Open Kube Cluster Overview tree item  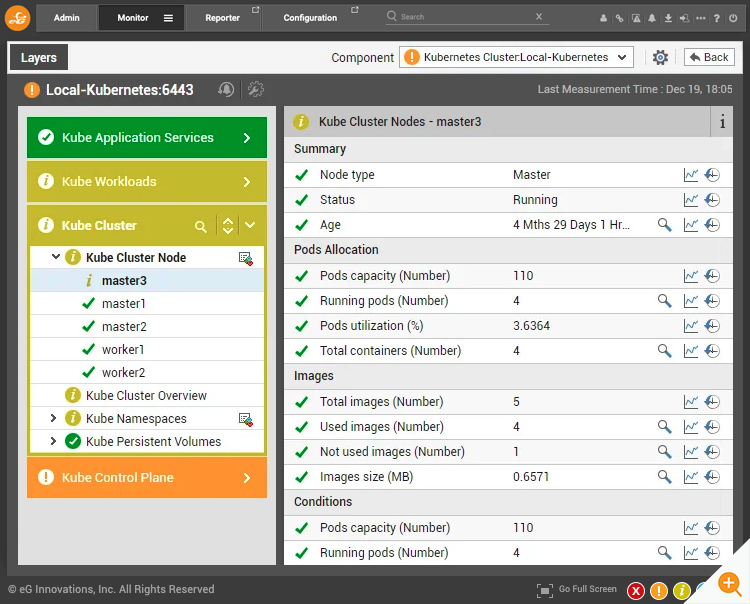tap(147, 395)
